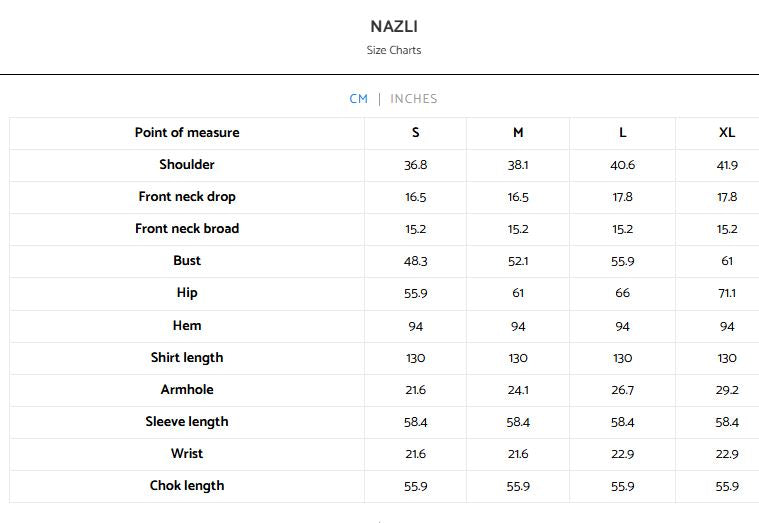Select the Shirt length row label
The height and width of the screenshot is (523, 759).
coord(187,357)
